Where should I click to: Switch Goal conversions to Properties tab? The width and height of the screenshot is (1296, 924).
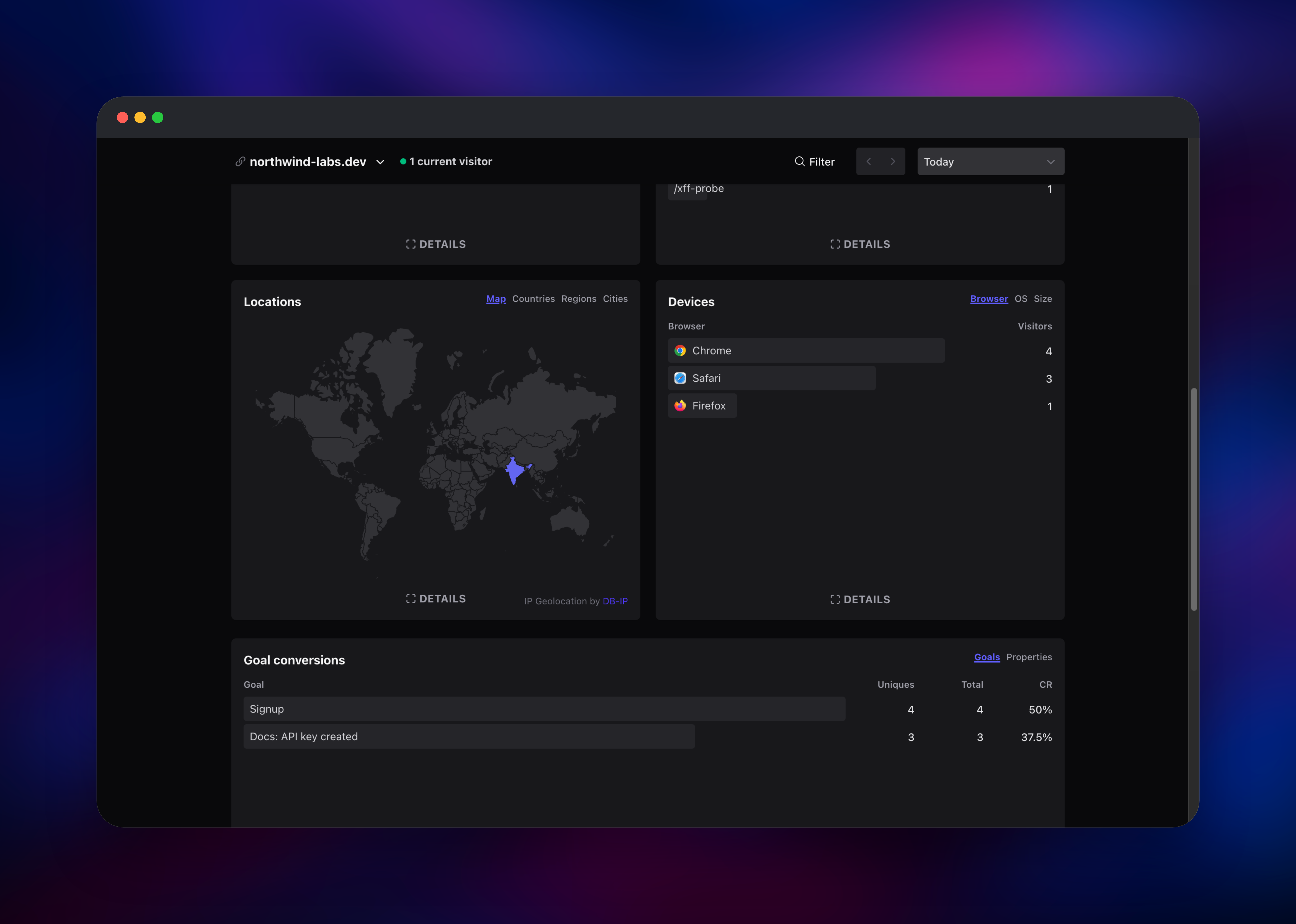click(x=1029, y=657)
